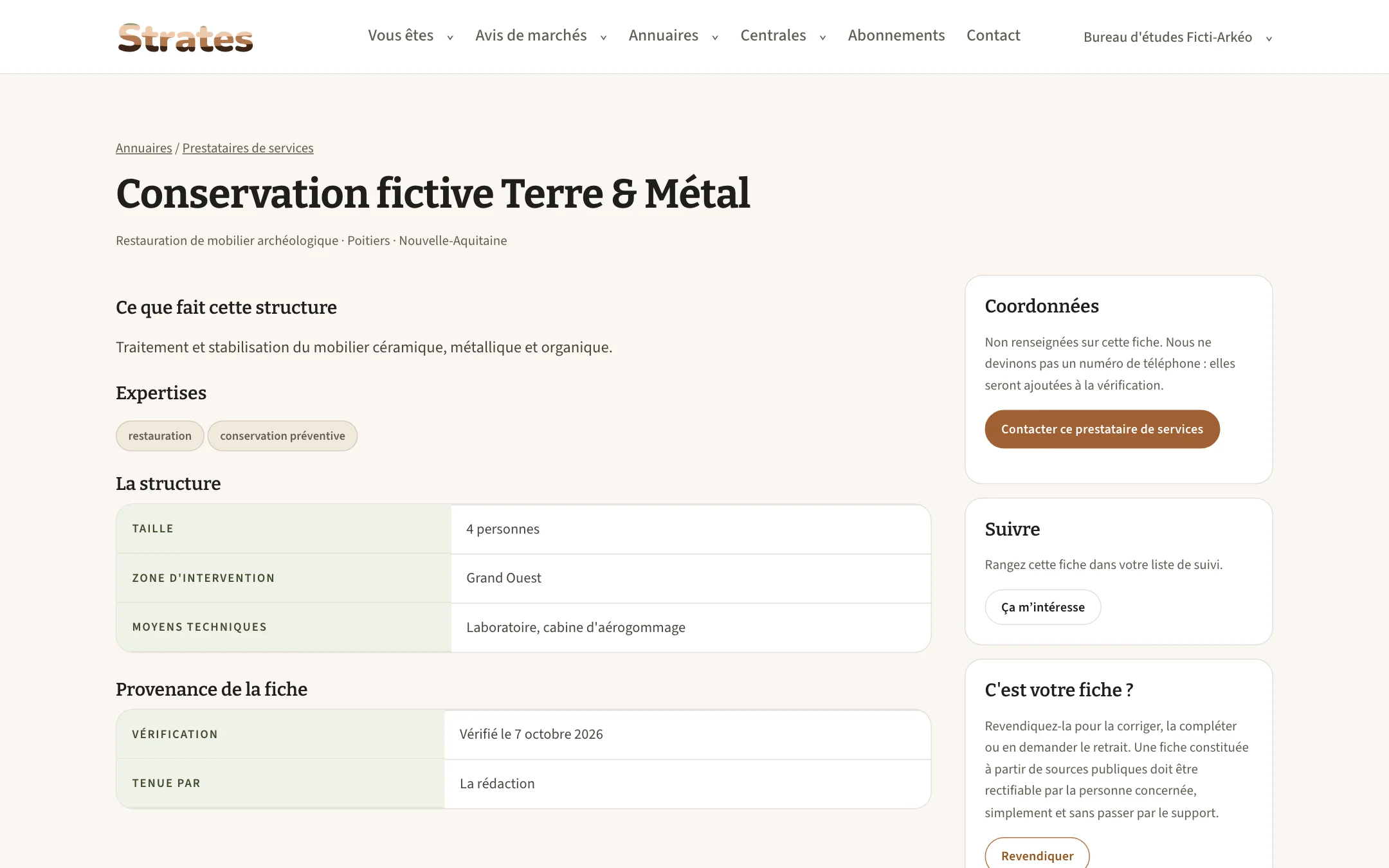Click the Provenance de la fiche heading
This screenshot has width=1389, height=868.
coord(212,689)
